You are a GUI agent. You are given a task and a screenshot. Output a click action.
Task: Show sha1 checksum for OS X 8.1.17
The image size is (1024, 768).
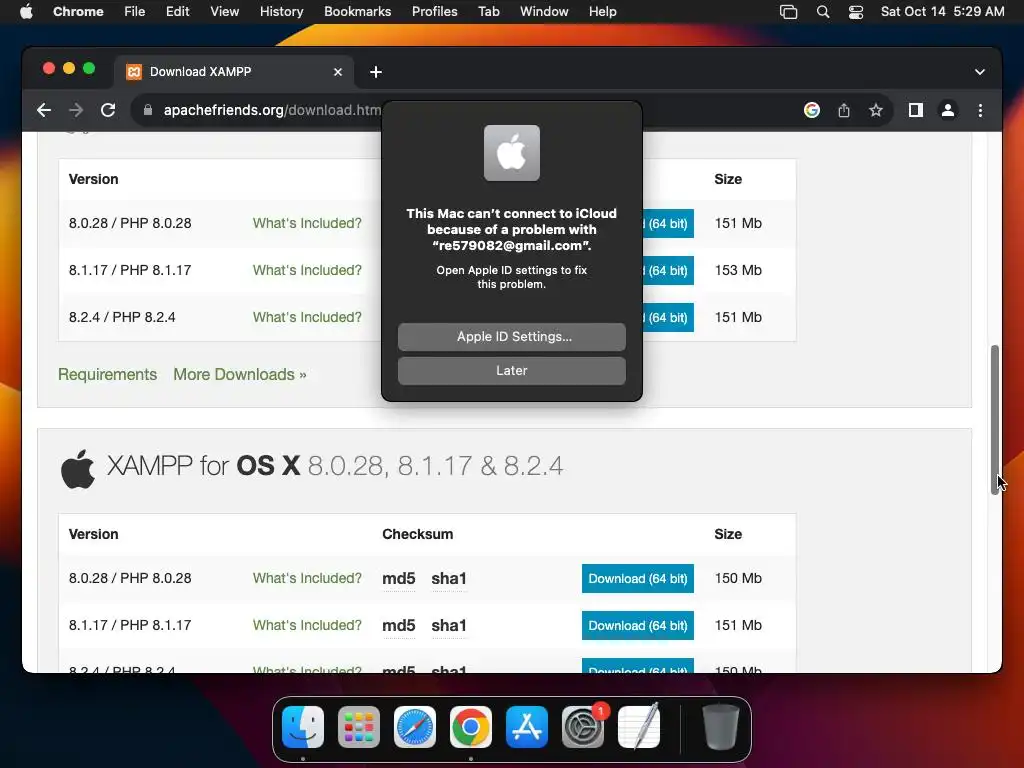click(x=449, y=626)
